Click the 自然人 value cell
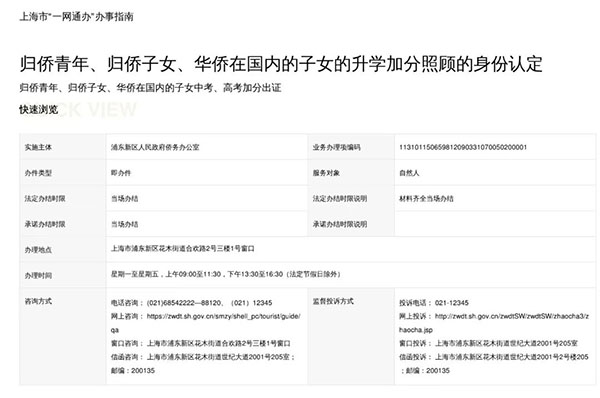Image resolution: width=600 pixels, height=398 pixels. coord(495,173)
